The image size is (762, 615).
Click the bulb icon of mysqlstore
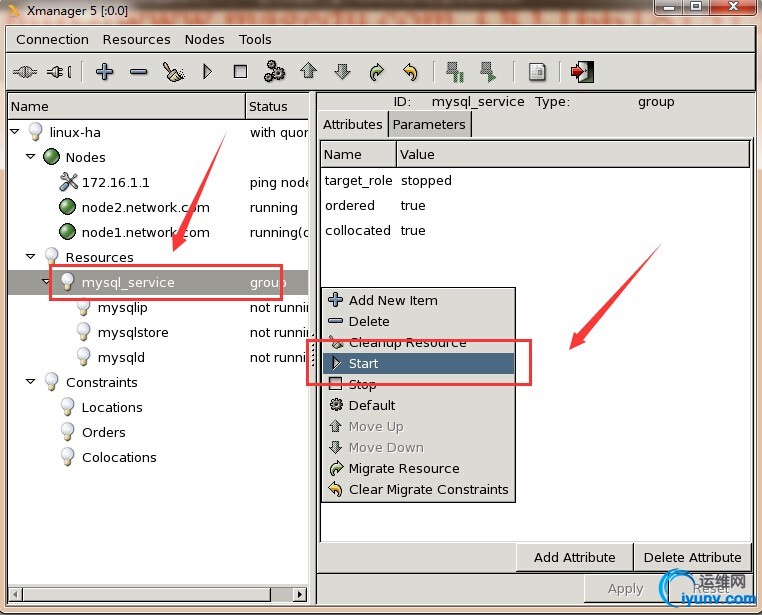click(x=84, y=332)
